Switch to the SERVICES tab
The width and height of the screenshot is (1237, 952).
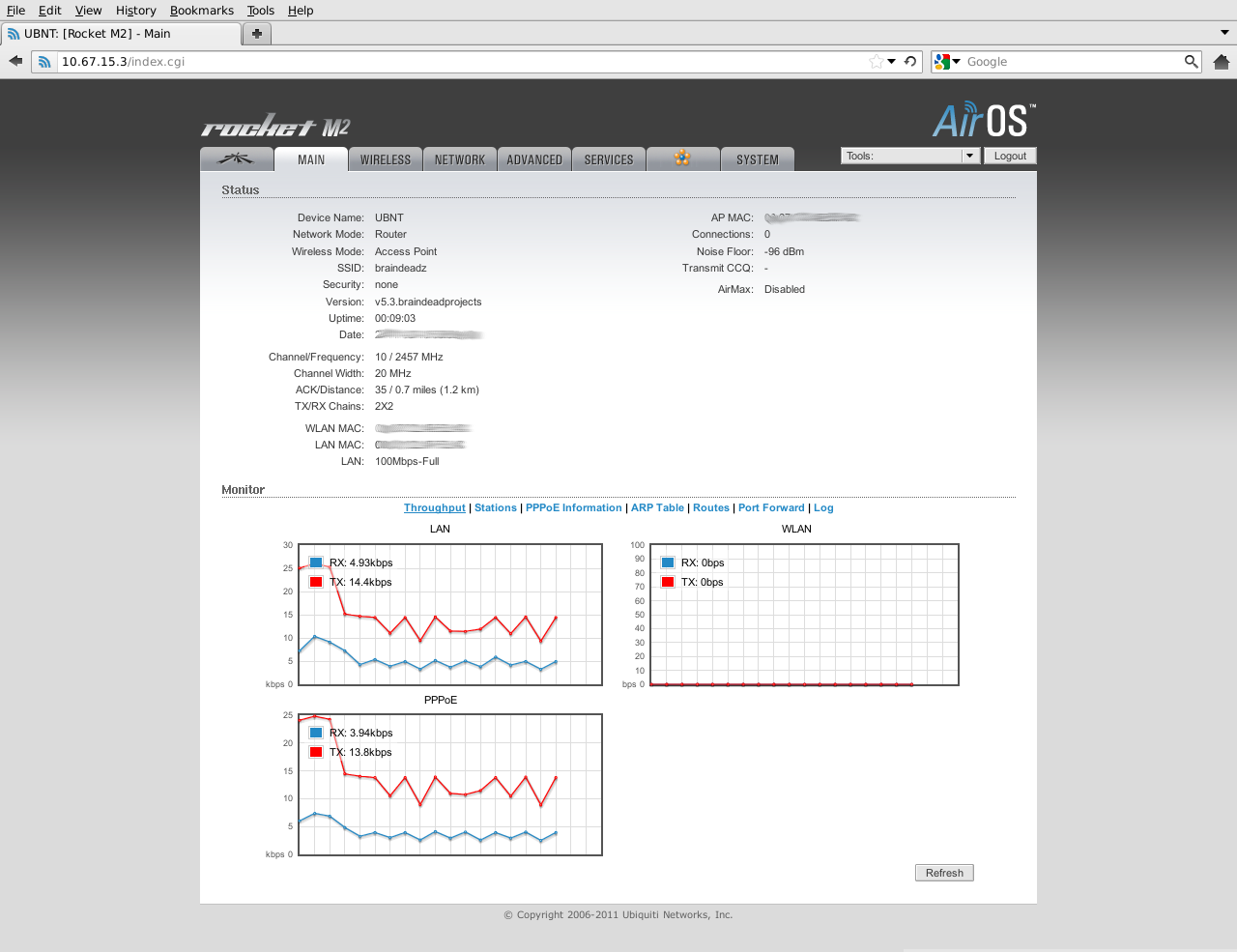[609, 159]
